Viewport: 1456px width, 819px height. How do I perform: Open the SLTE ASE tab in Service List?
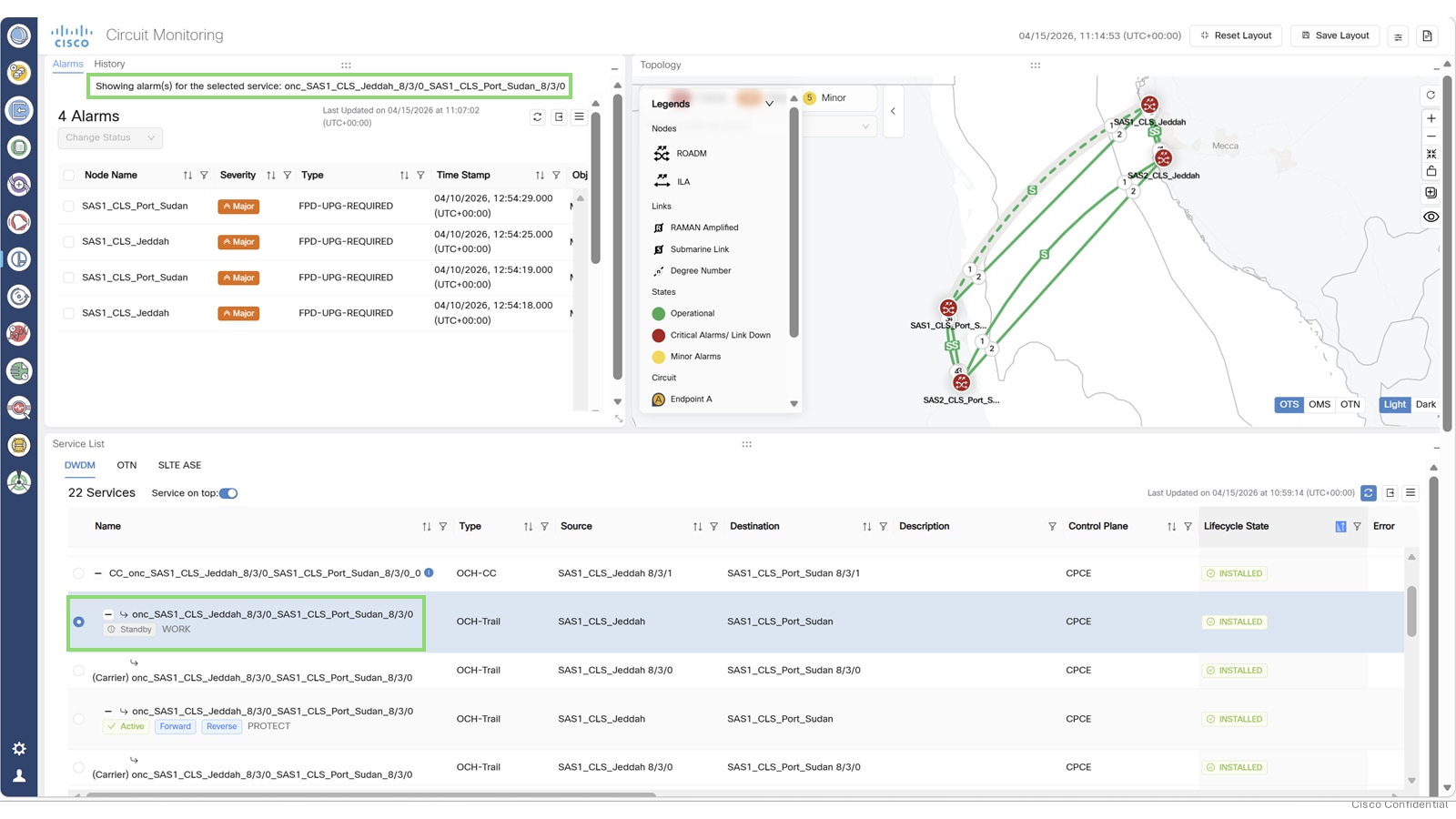(178, 465)
